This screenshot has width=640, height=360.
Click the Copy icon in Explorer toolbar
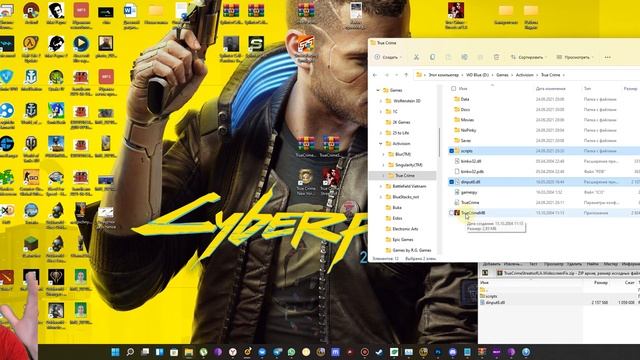coord(432,57)
